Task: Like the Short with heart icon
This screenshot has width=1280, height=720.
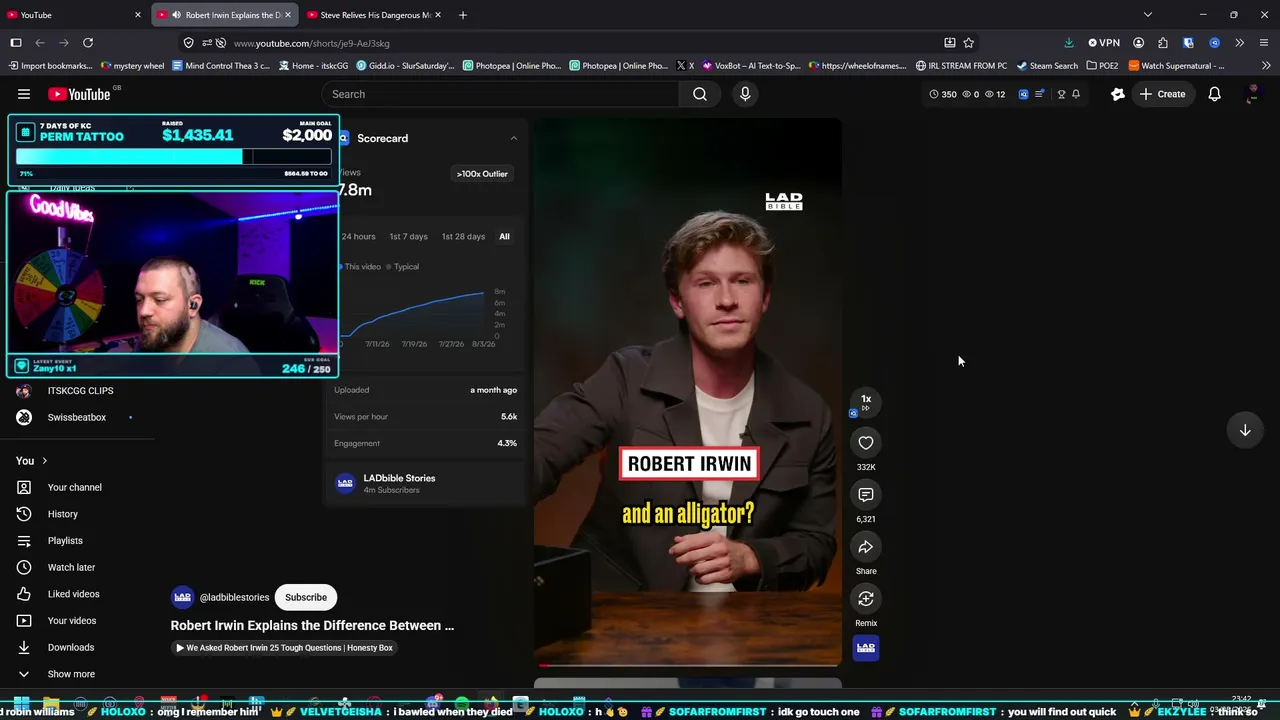Action: (866, 443)
